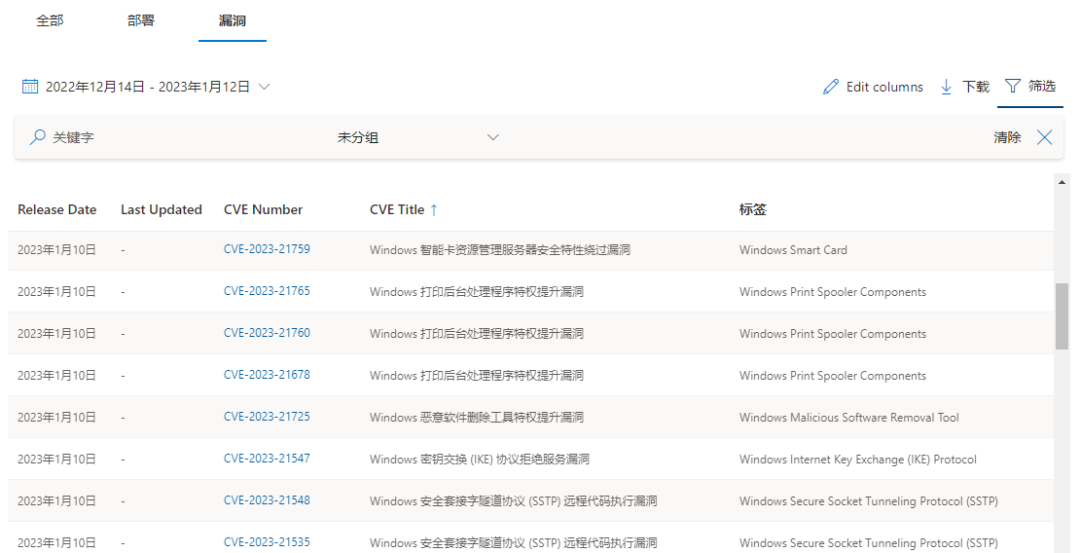Click the 下载 button
The width and height of the screenshot is (1080, 553).
[964, 87]
